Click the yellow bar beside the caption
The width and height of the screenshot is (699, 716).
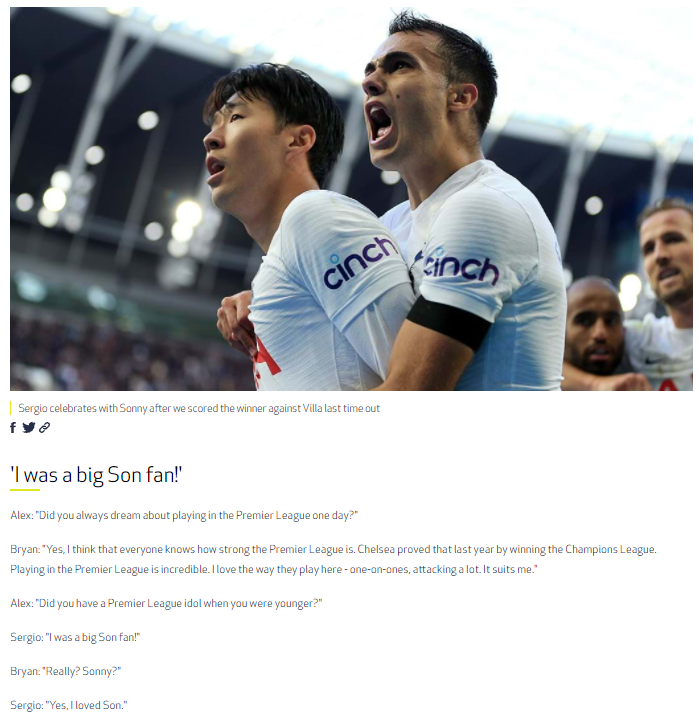(x=11, y=408)
